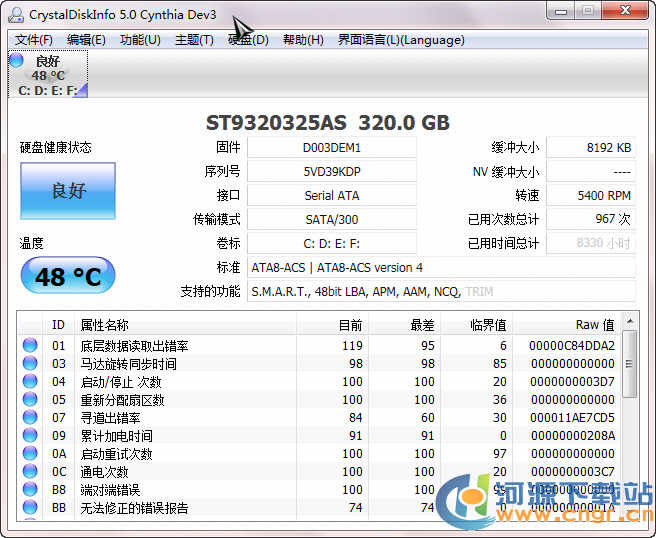Open the 功能(U) menu
The image size is (656, 538).
click(140, 40)
